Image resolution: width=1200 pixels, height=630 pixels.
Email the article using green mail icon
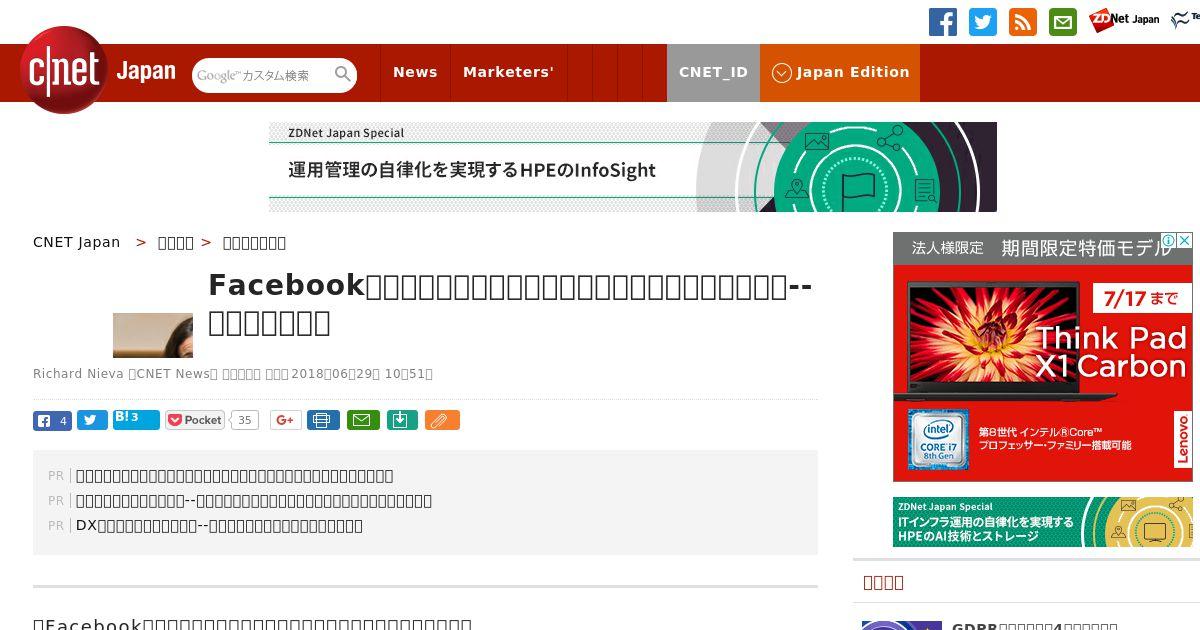363,420
